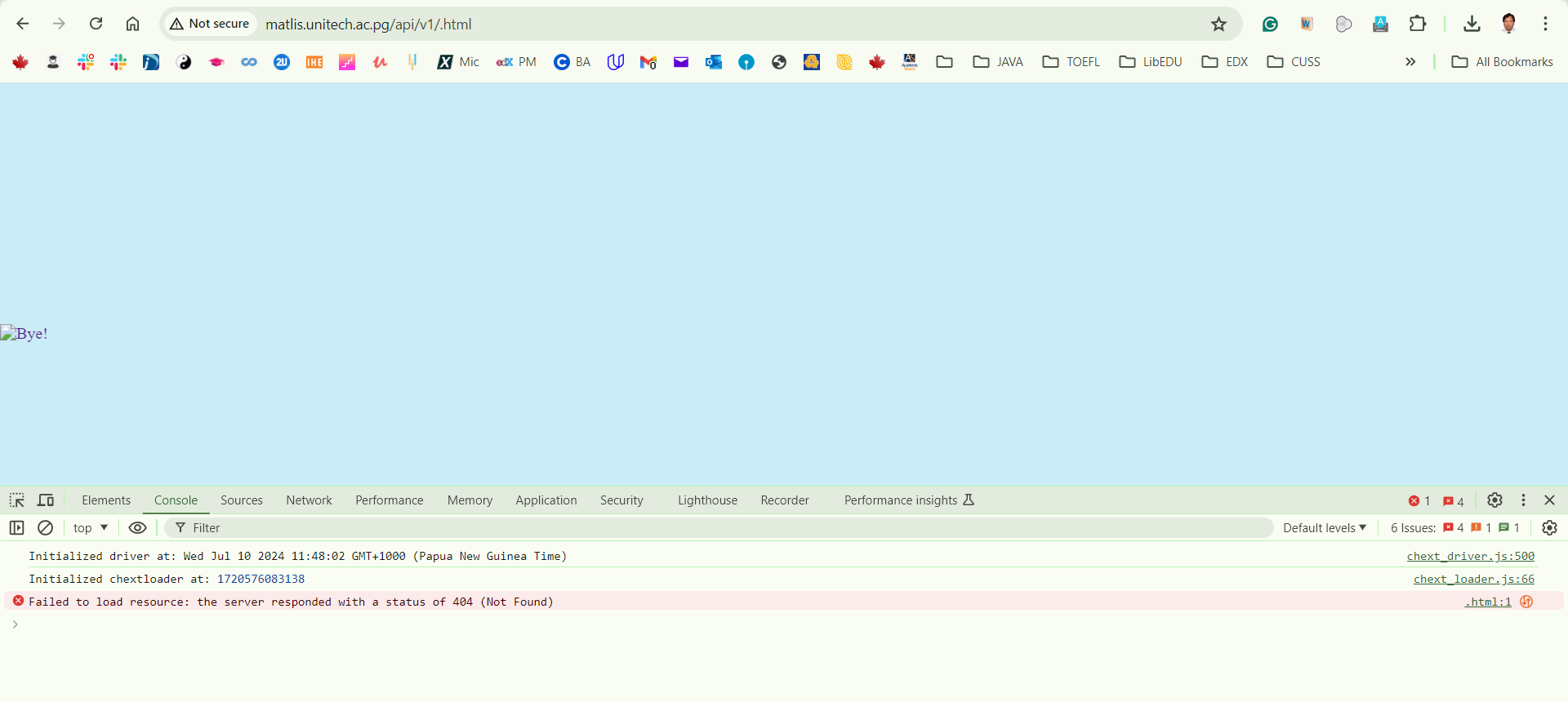The height and width of the screenshot is (702, 1568).
Task: Open the Default levels dropdown
Action: [x=1324, y=528]
